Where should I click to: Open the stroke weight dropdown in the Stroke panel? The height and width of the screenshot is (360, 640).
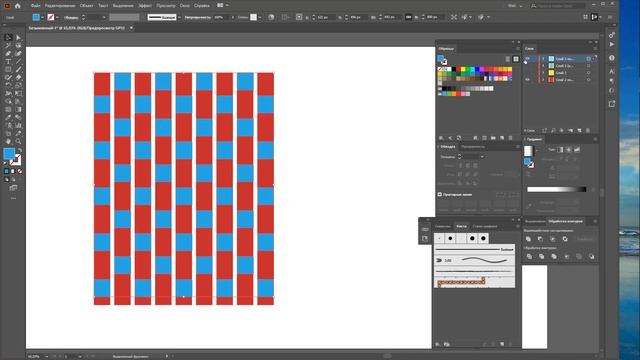(x=482, y=157)
